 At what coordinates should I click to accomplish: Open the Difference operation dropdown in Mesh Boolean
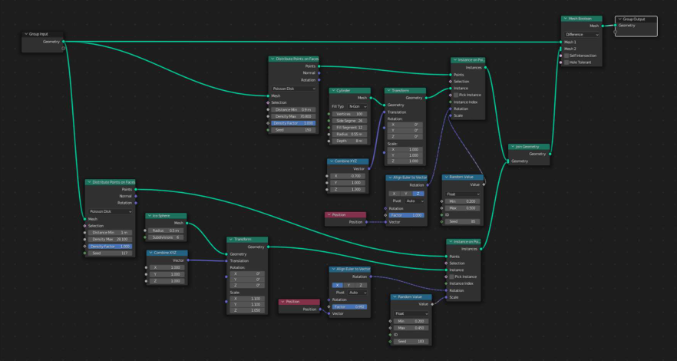coord(582,35)
